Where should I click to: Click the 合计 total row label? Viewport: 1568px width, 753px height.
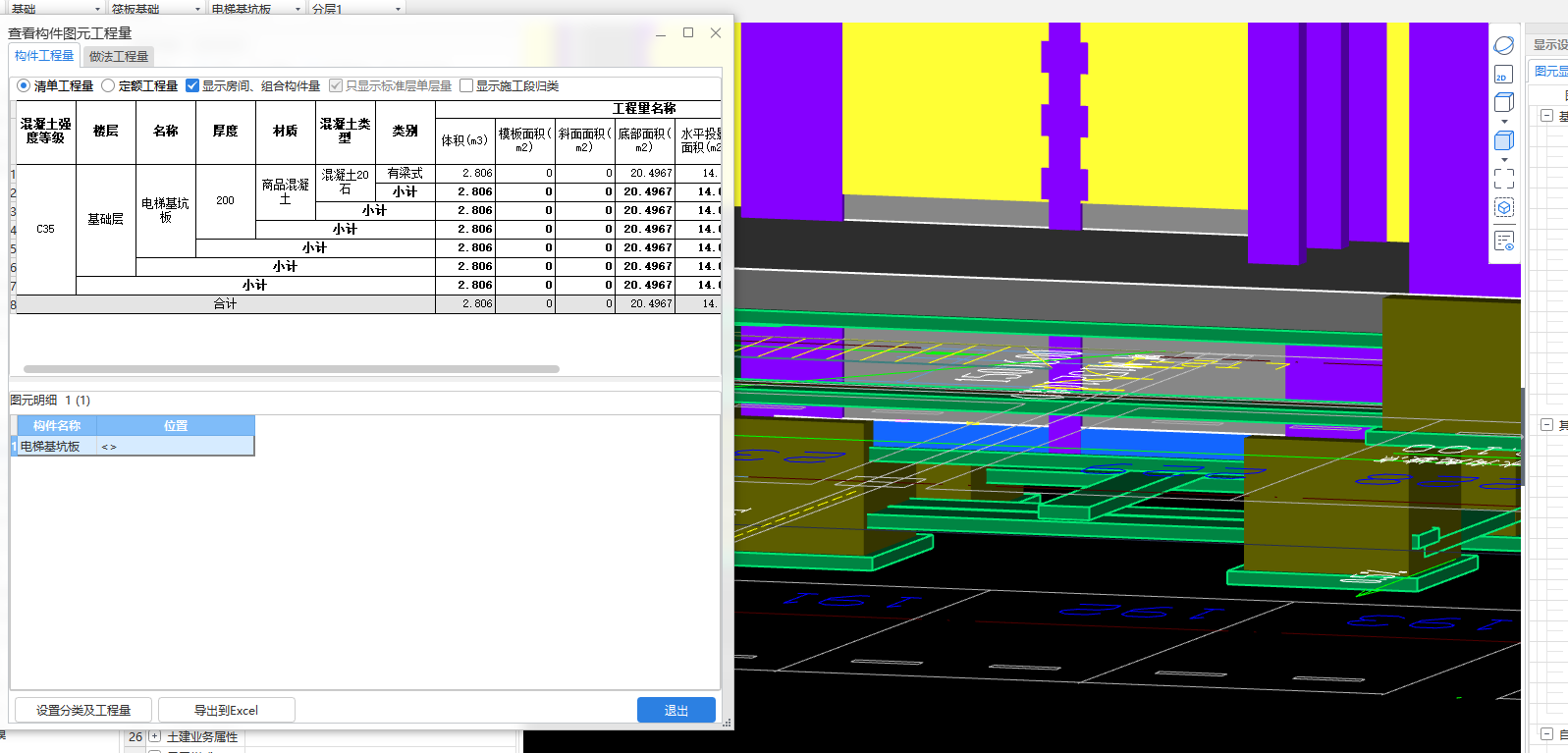coord(226,304)
